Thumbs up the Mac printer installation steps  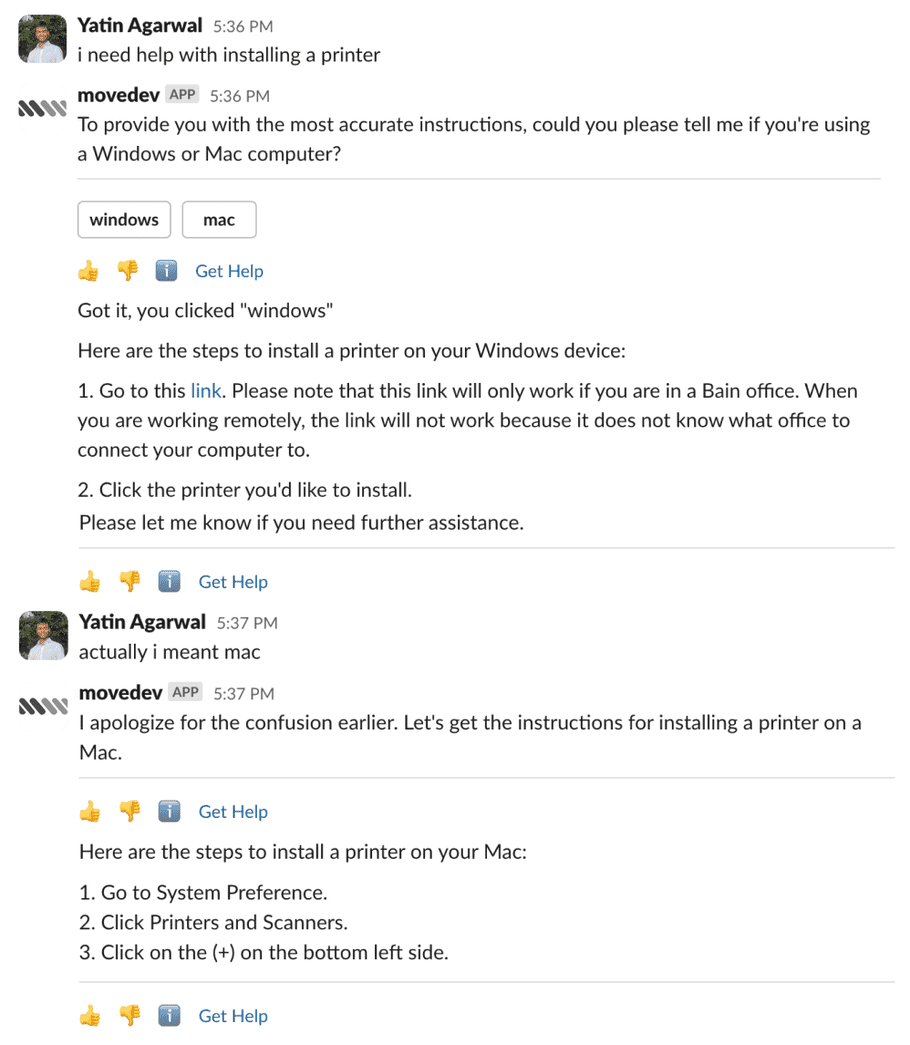(x=90, y=1016)
